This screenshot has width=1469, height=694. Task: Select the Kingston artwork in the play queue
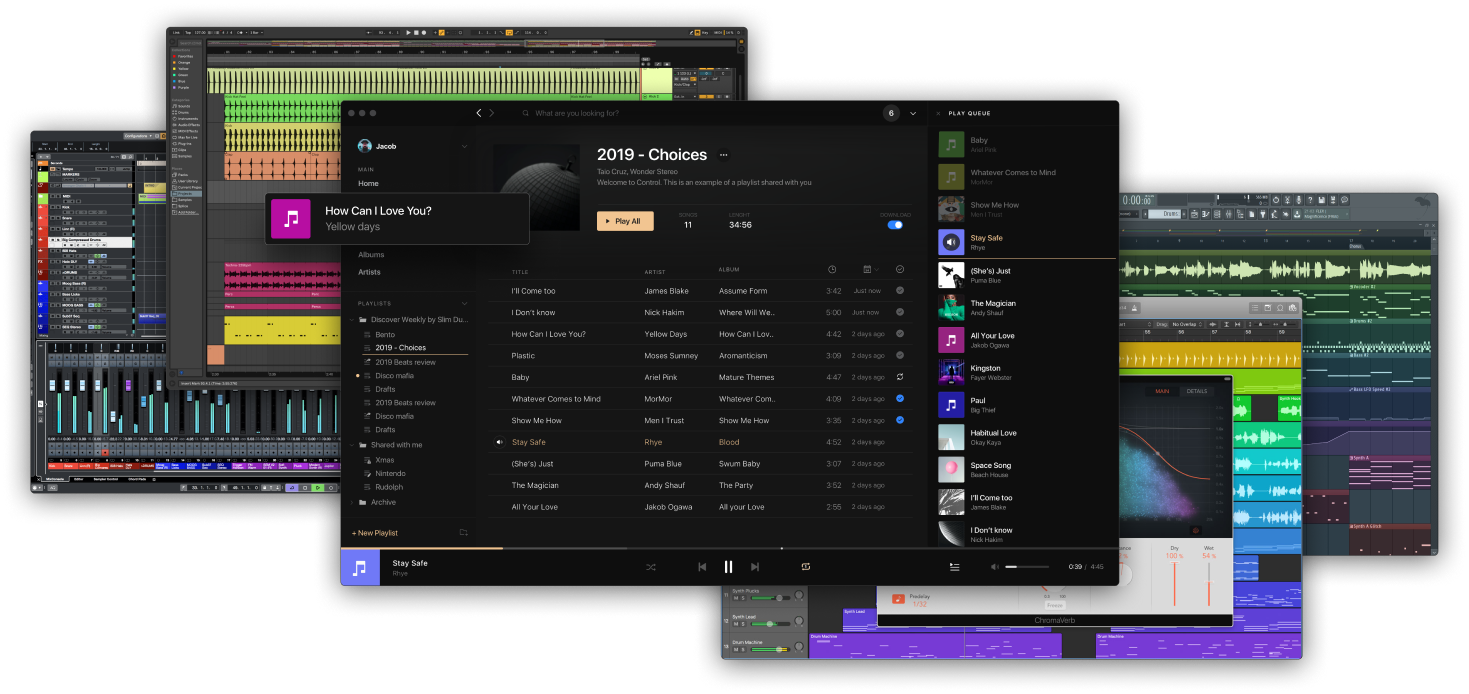click(x=951, y=372)
